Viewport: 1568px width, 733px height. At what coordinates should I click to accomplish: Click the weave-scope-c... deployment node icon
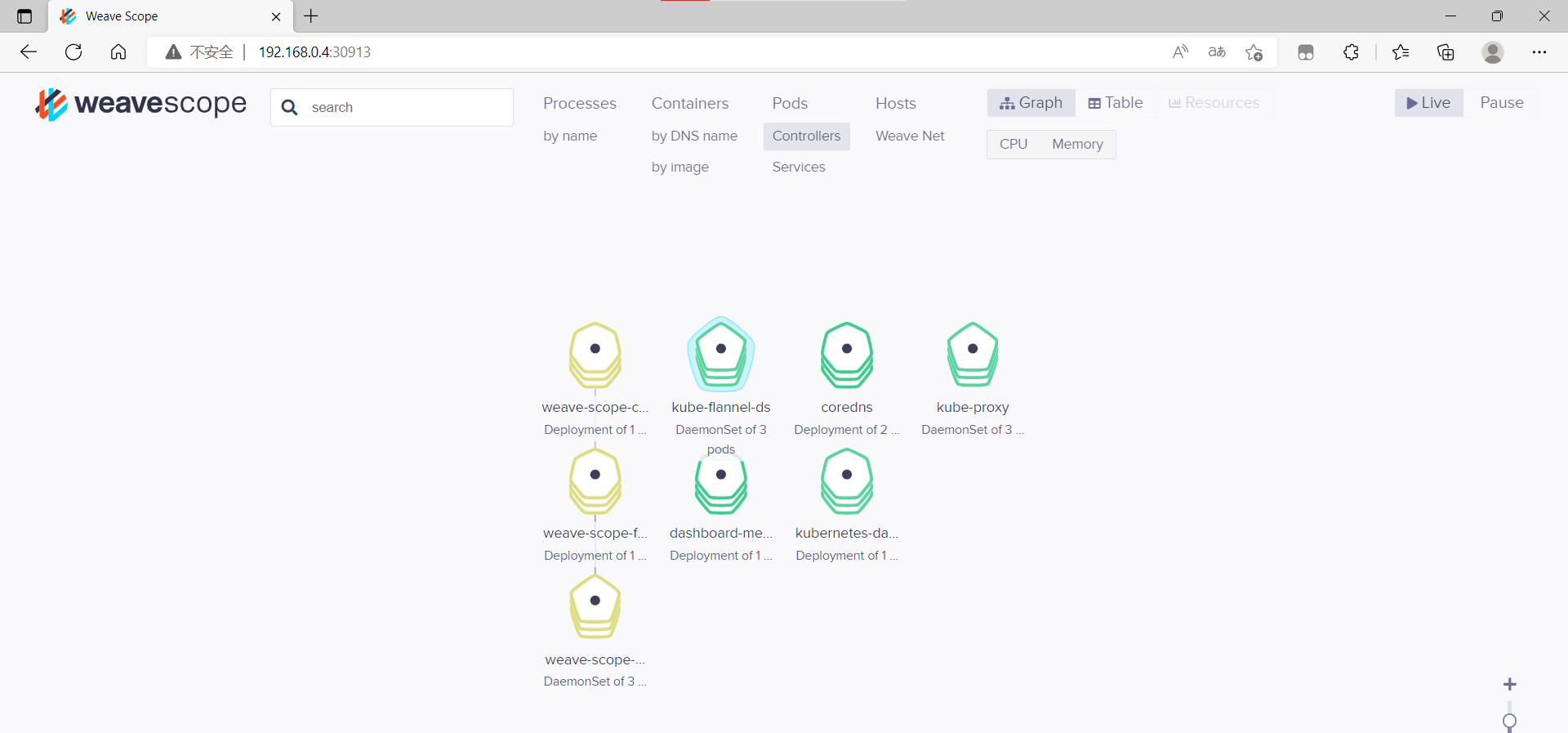(595, 355)
